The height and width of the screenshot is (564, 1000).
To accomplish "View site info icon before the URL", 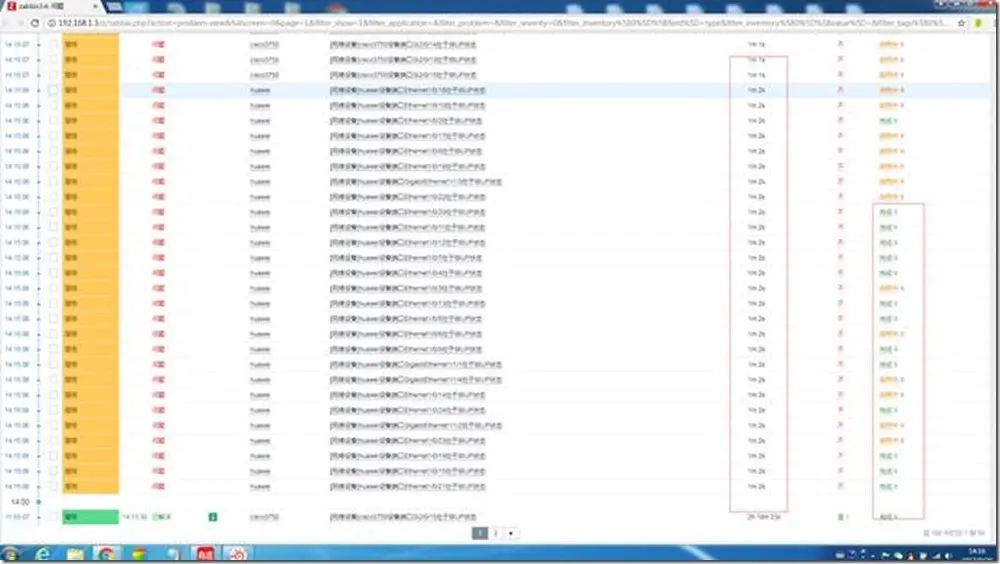I will [52, 23].
